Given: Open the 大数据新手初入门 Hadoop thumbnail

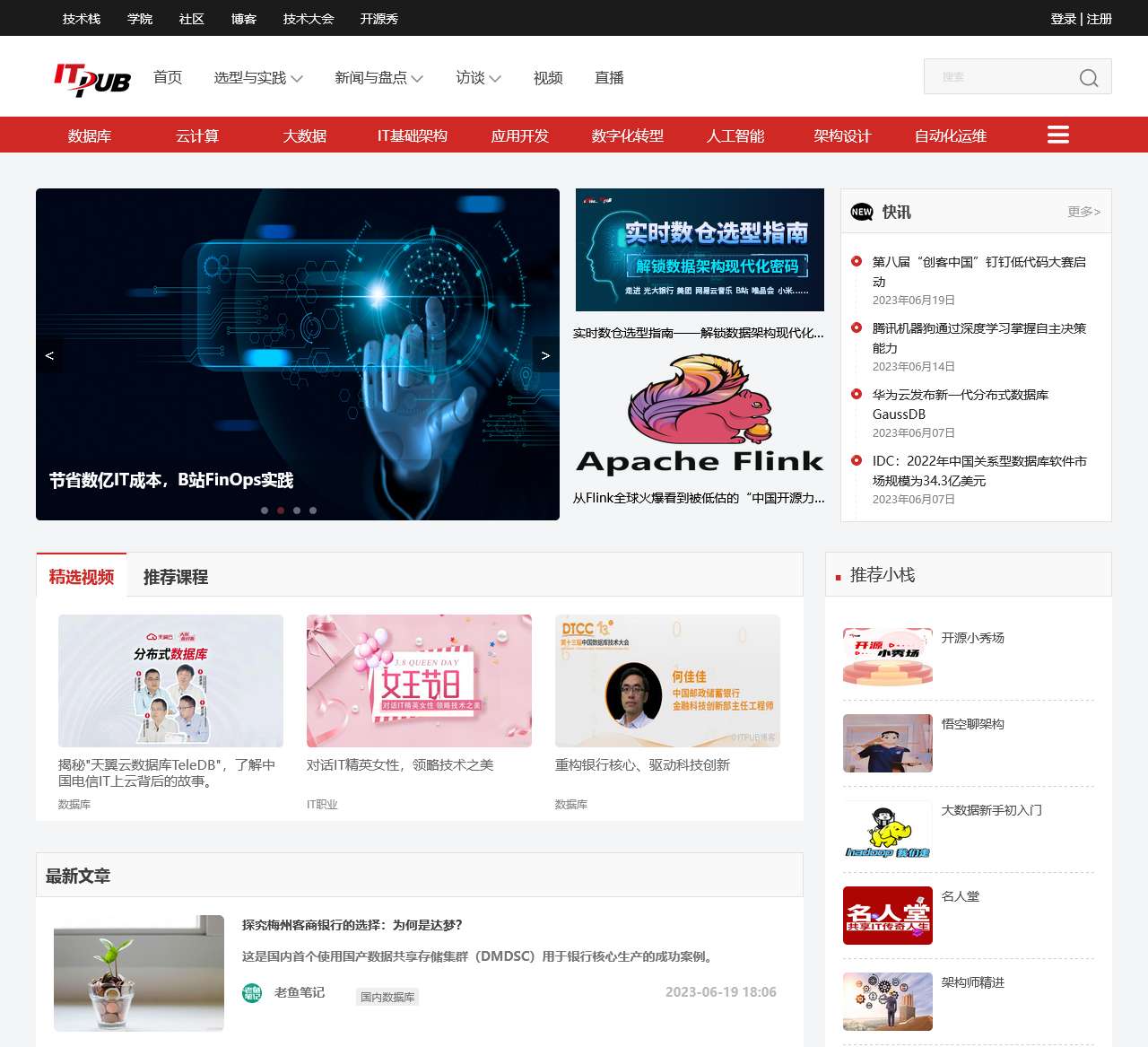Looking at the screenshot, I should pos(888,829).
